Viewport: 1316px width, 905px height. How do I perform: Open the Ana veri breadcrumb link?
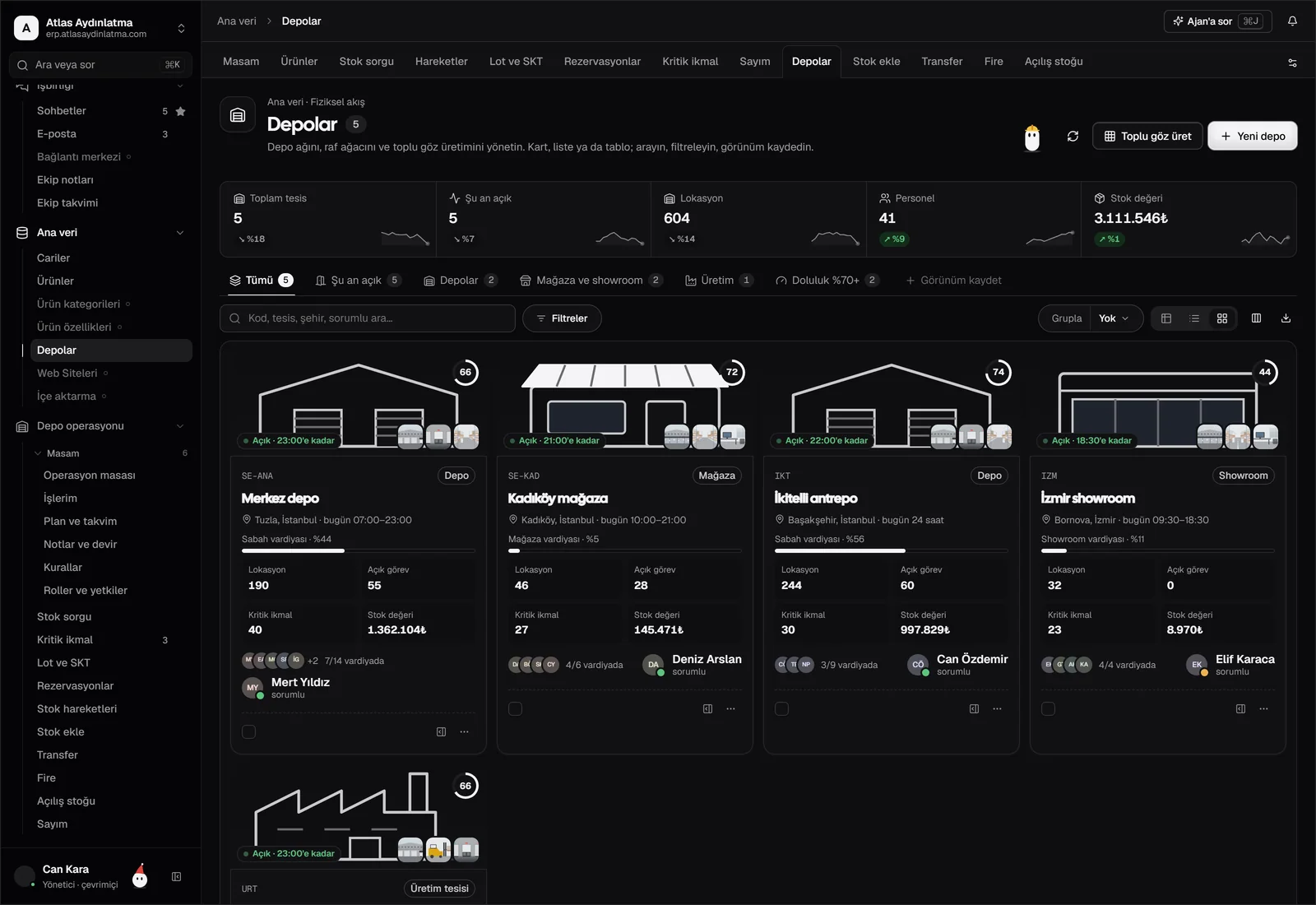[x=237, y=21]
